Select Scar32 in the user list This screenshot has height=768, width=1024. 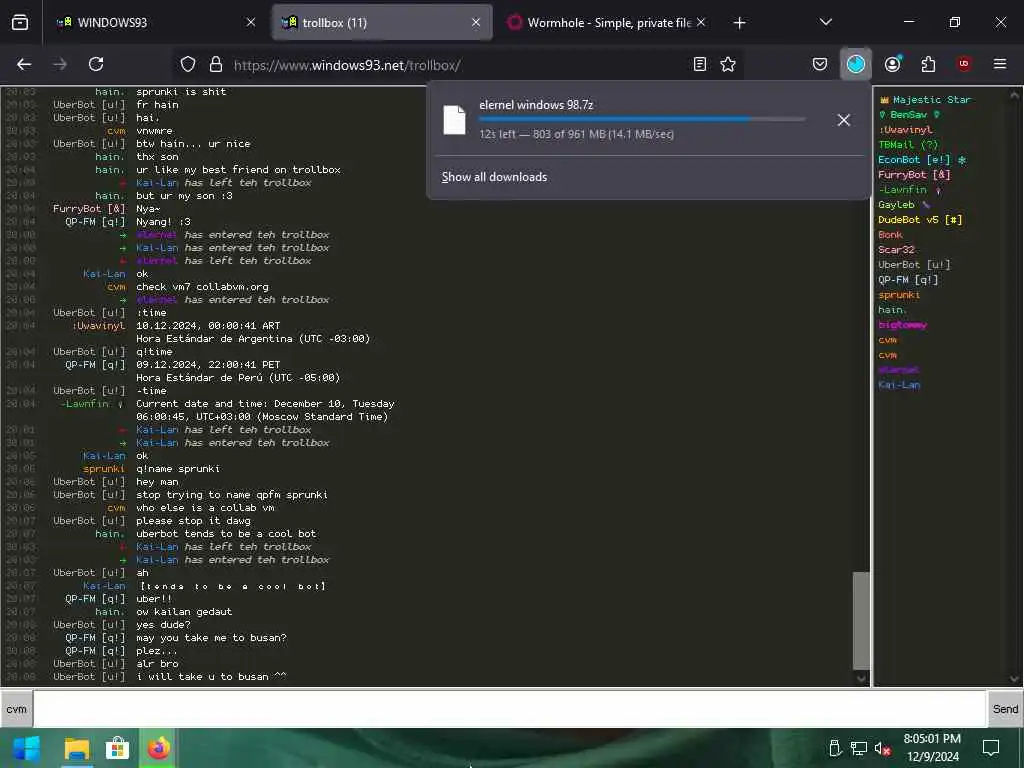tap(896, 250)
